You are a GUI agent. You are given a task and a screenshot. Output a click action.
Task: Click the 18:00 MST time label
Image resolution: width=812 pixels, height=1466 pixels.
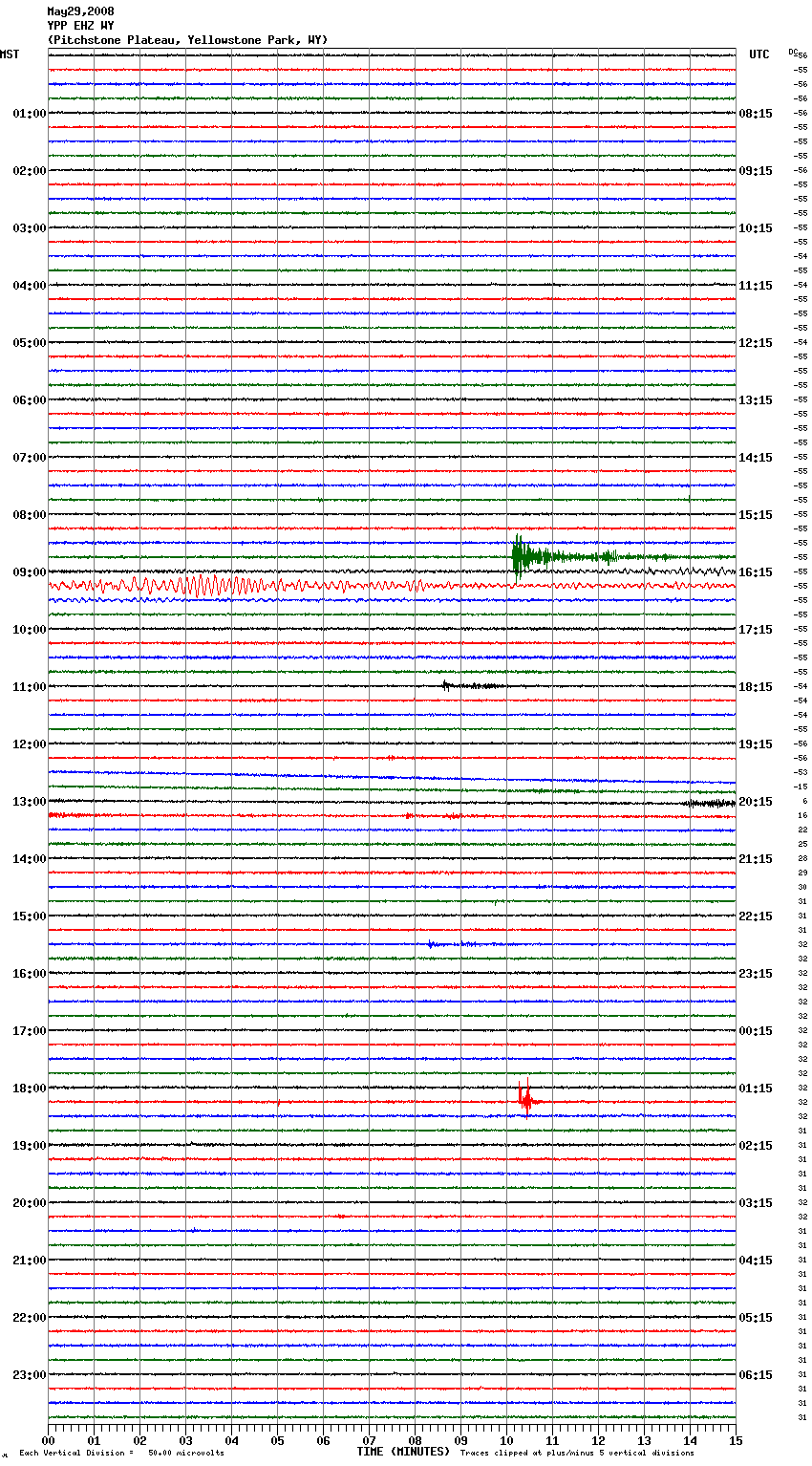[x=29, y=1089]
